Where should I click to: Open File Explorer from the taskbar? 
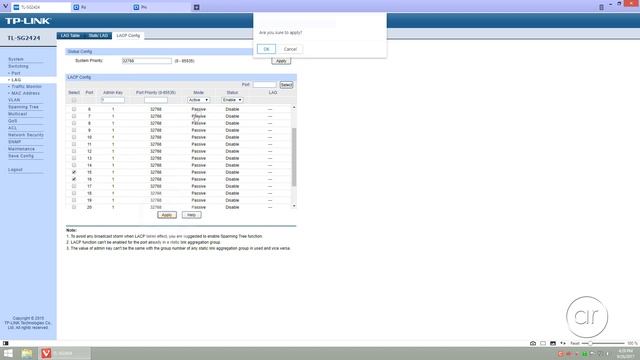pyautogui.click(x=27, y=353)
